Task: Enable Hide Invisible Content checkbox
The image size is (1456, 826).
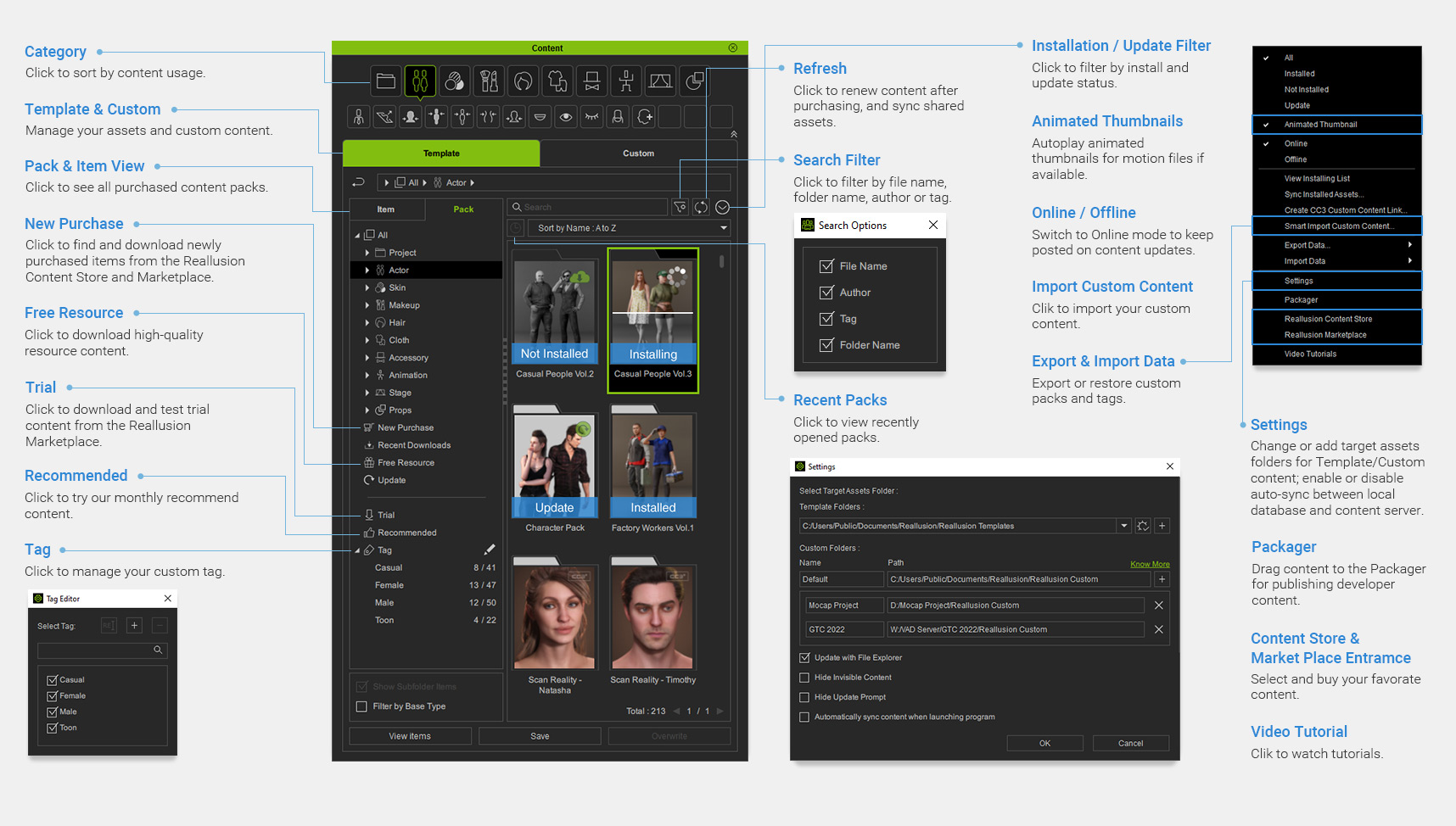Action: 804,678
